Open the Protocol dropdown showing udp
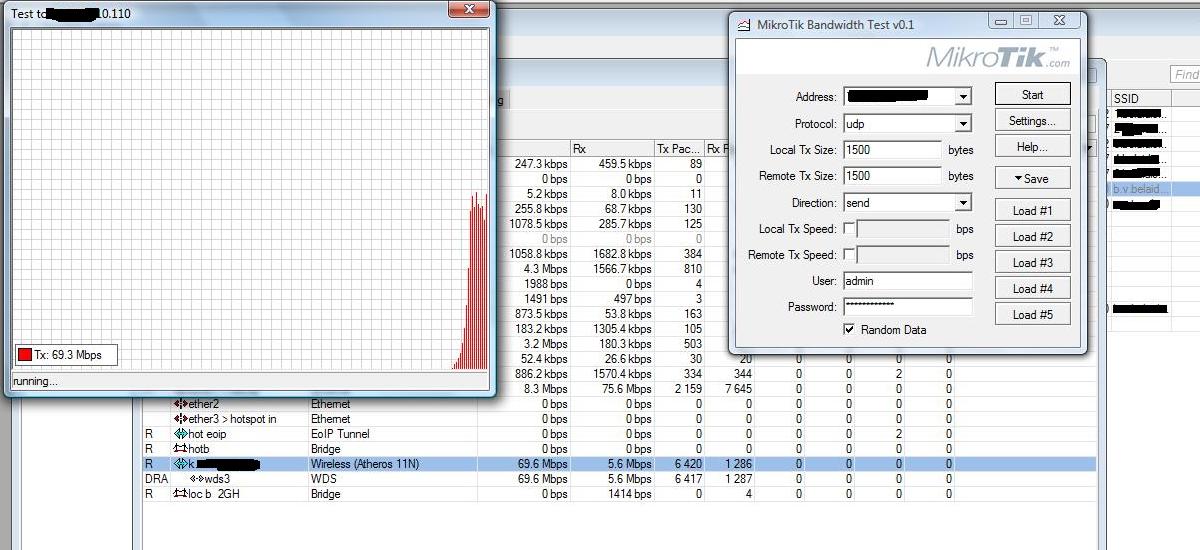The image size is (1200, 550). point(963,124)
